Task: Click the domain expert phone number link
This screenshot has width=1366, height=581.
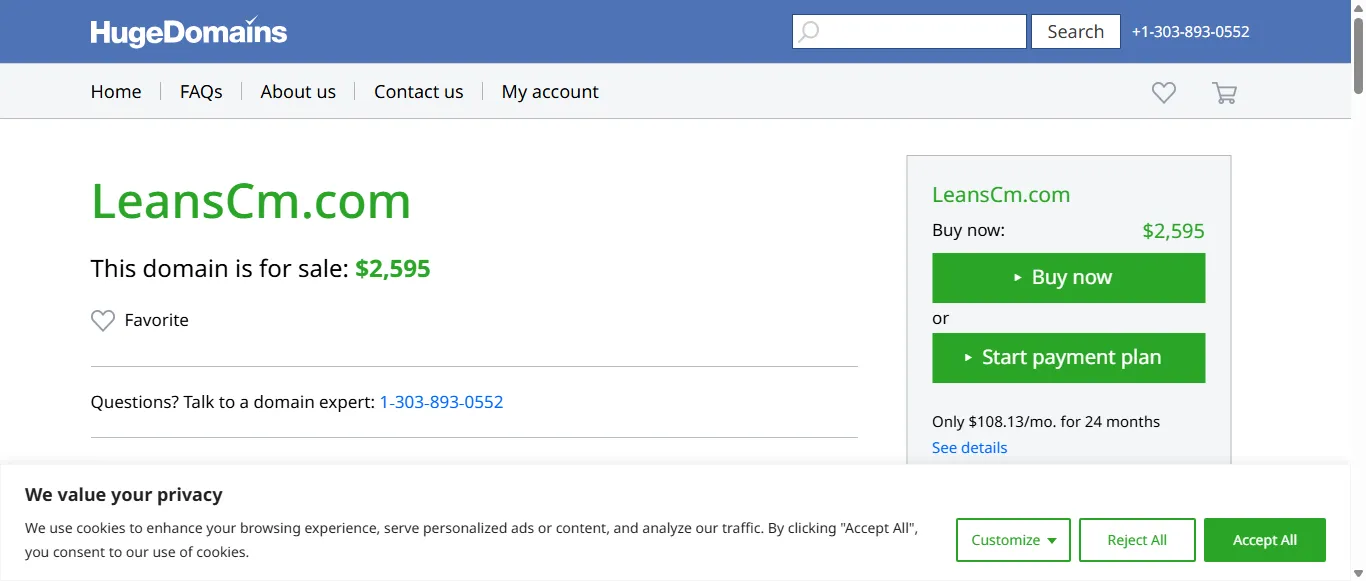Action: click(441, 402)
